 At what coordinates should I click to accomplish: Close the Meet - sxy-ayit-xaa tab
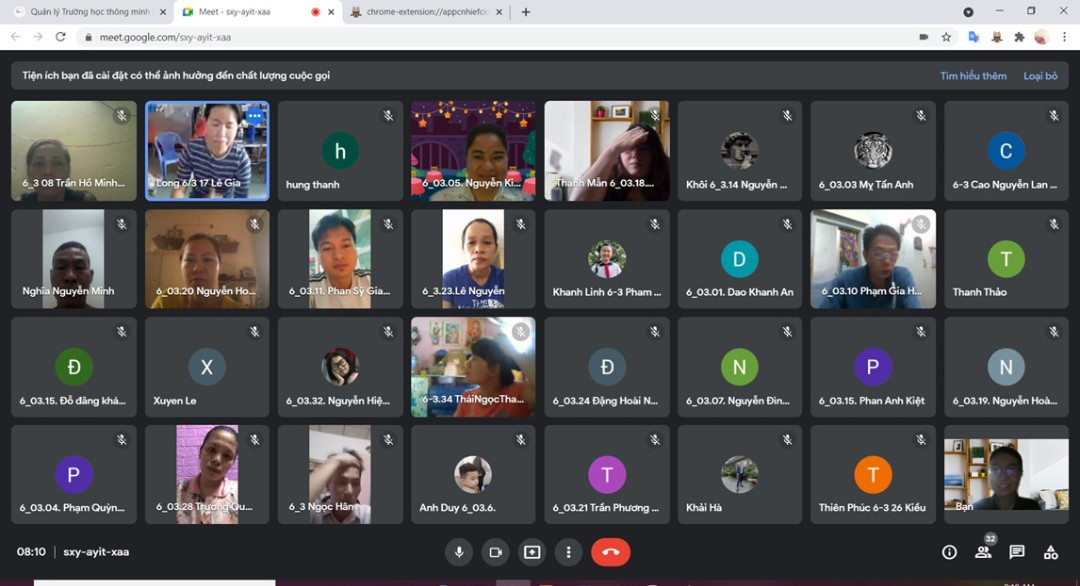pos(331,12)
